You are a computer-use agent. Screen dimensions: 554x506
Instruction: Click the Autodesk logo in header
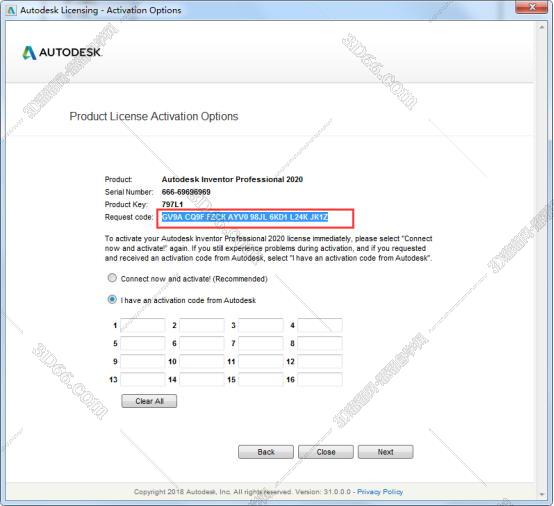coord(62,53)
